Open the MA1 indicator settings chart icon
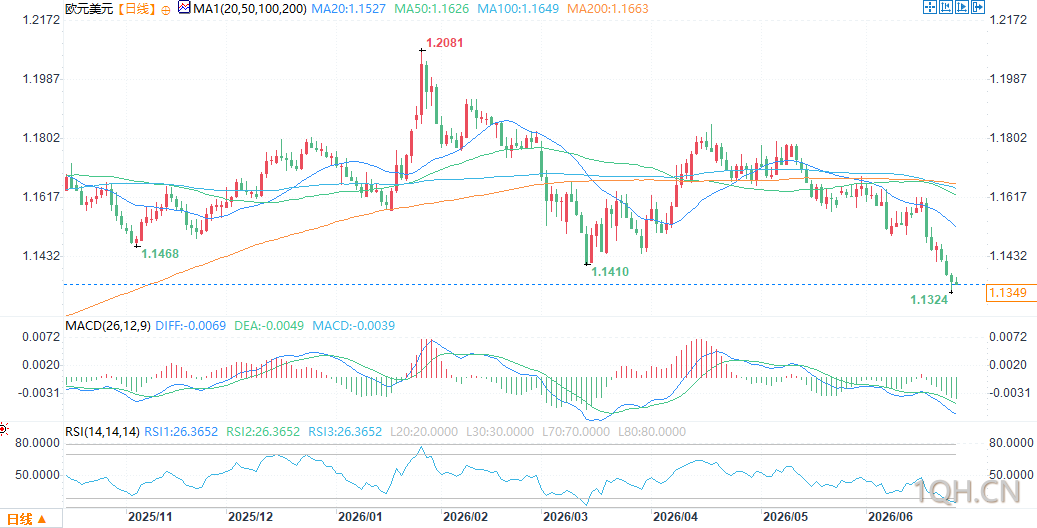 (x=183, y=9)
